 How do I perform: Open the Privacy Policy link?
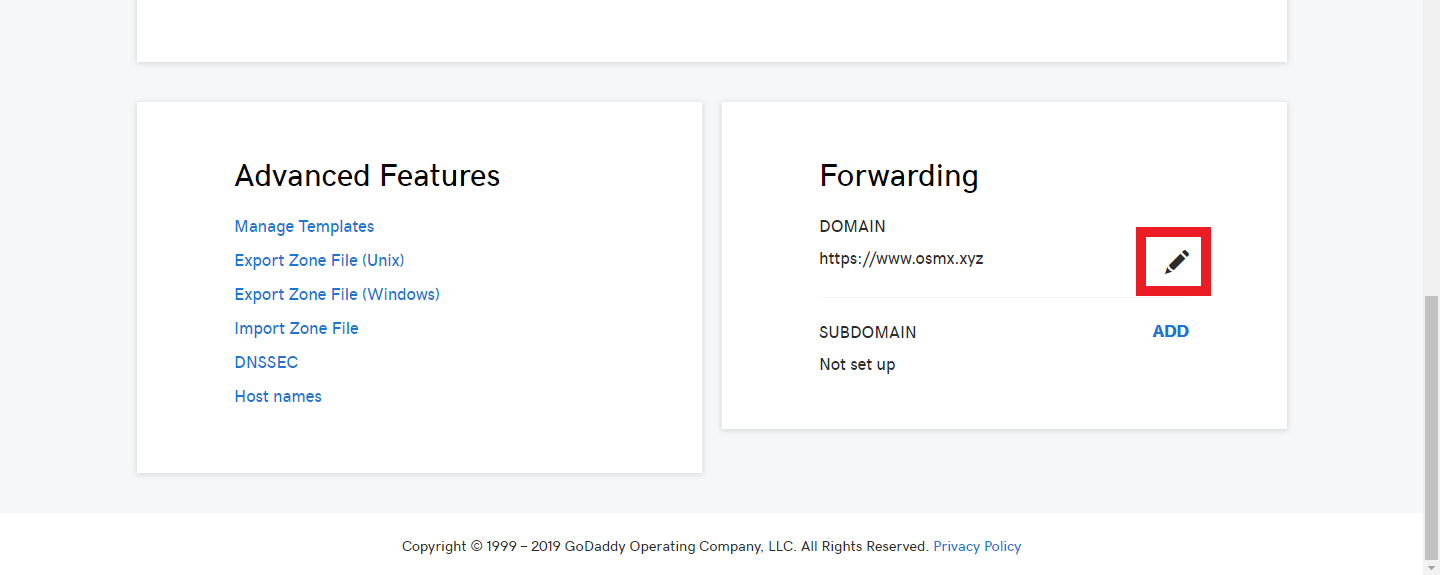[x=977, y=547]
